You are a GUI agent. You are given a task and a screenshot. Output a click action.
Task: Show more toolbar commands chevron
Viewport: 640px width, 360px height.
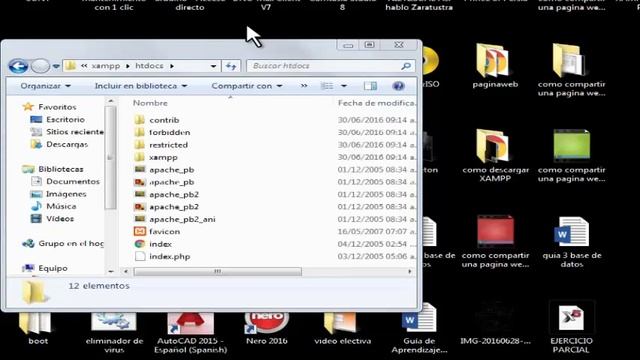304,86
